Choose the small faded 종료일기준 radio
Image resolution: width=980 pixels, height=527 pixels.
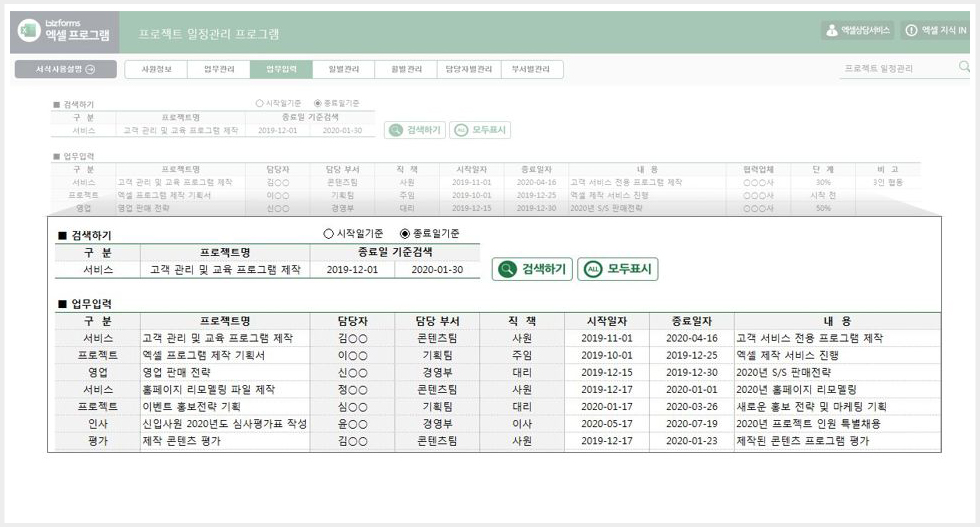click(x=318, y=103)
